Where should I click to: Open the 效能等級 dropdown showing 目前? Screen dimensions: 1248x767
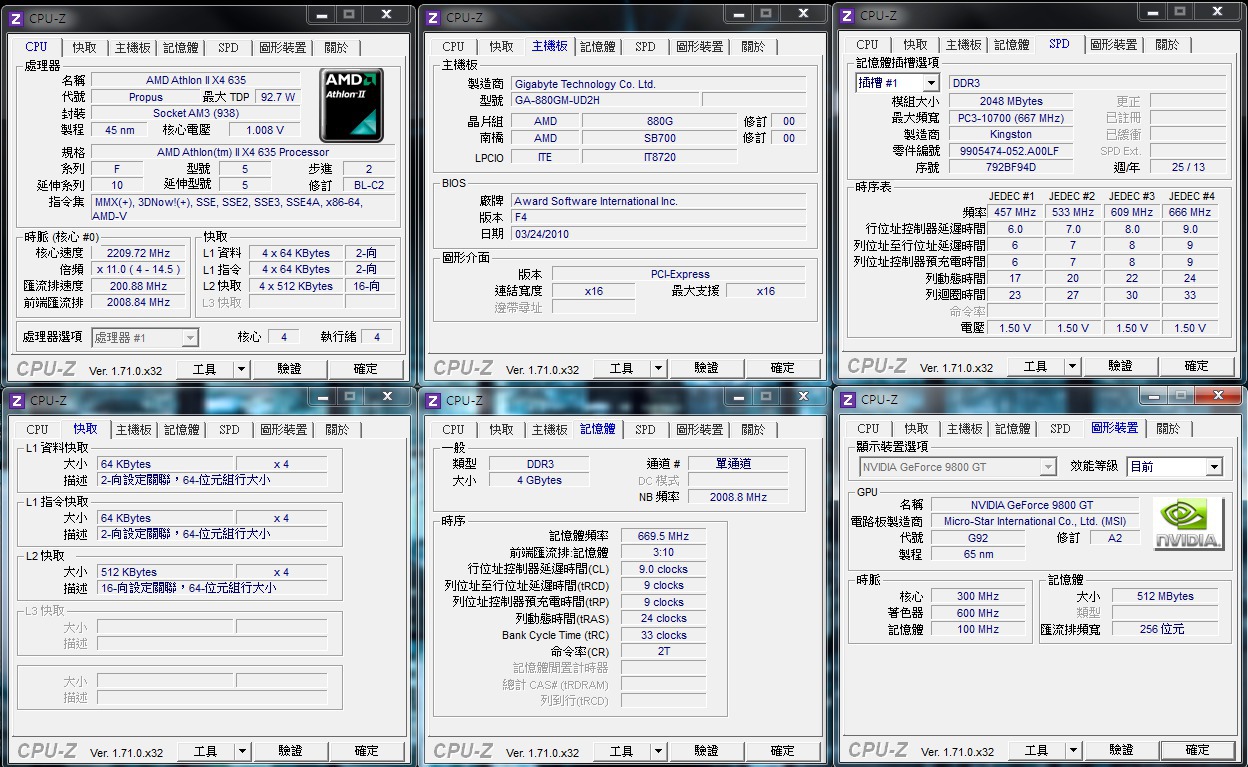coord(1174,467)
